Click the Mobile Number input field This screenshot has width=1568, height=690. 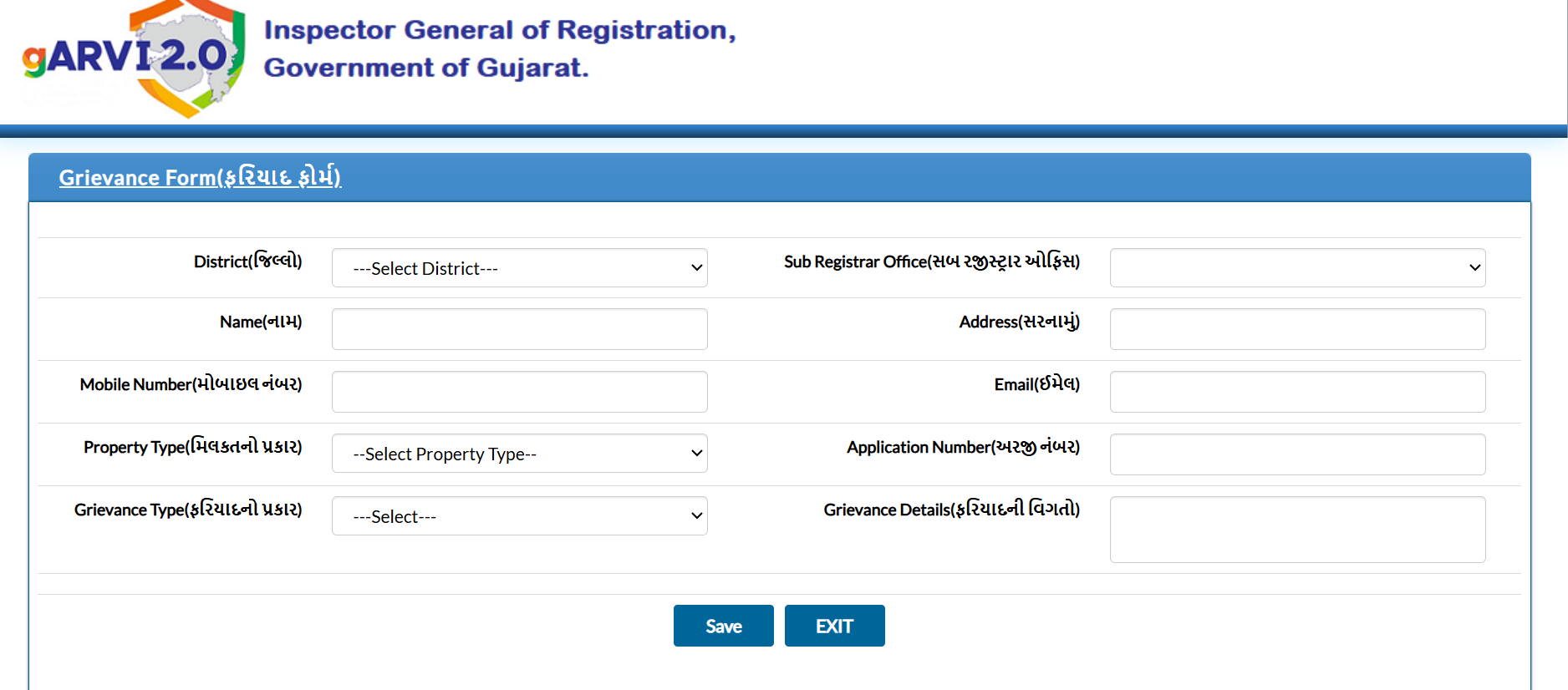pos(519,392)
